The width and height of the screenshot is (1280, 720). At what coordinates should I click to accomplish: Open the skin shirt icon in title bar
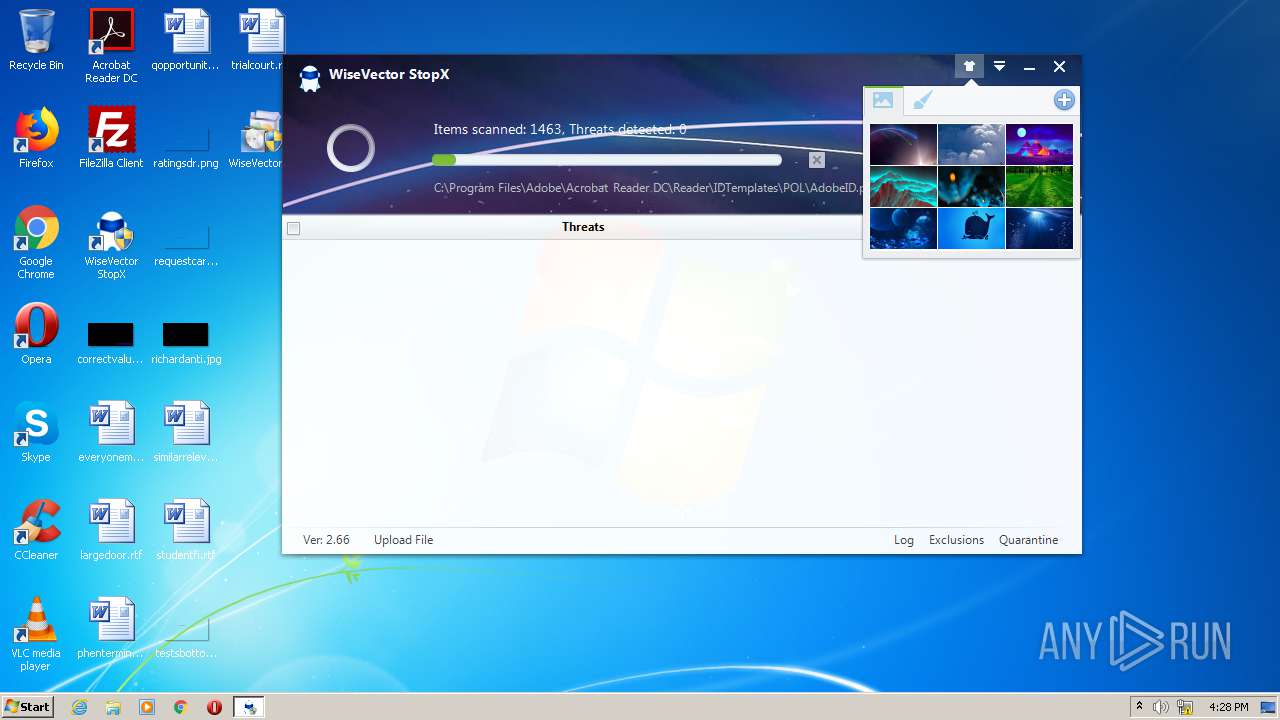click(968, 67)
